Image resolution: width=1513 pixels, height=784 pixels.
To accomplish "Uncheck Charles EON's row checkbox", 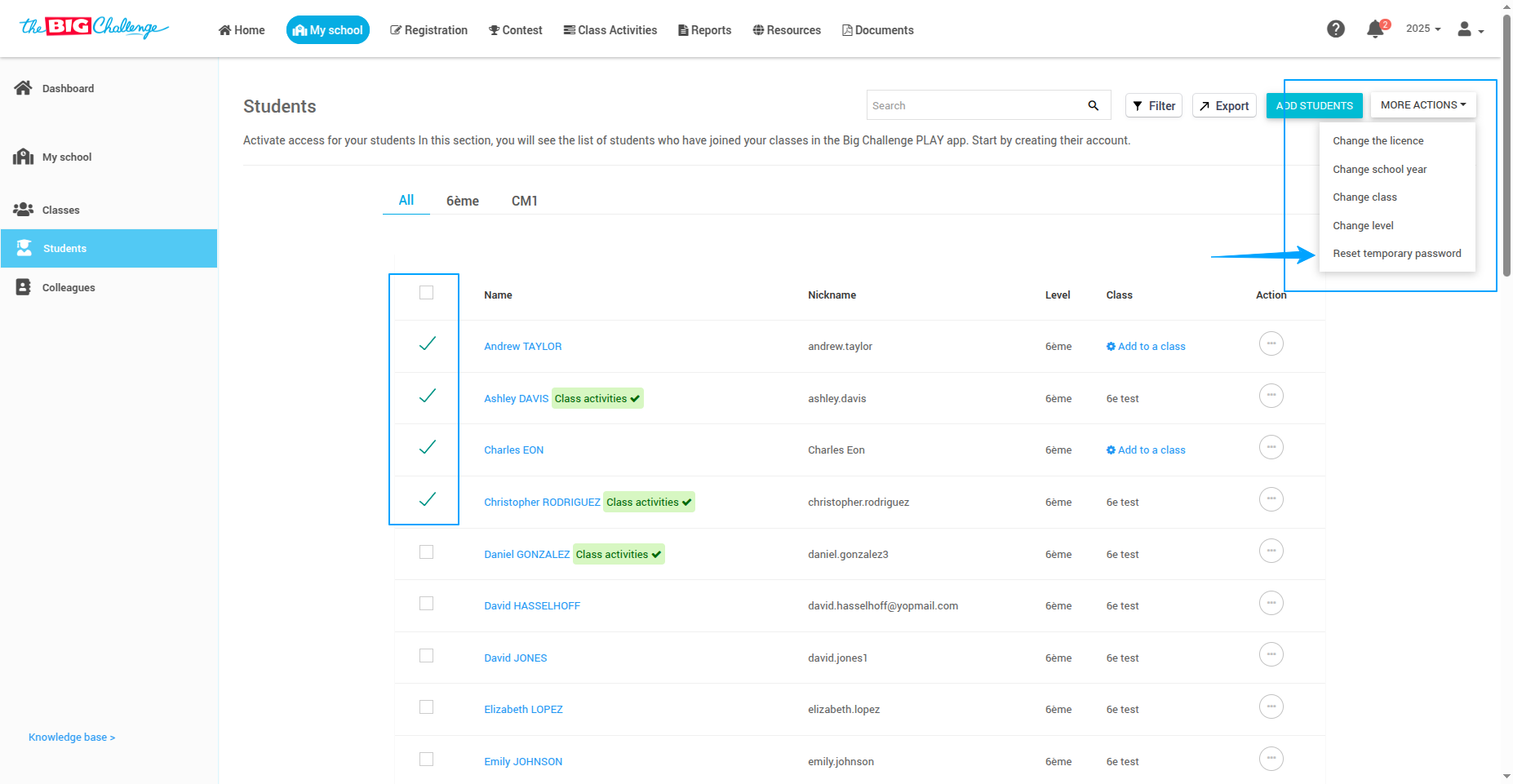I will (427, 447).
